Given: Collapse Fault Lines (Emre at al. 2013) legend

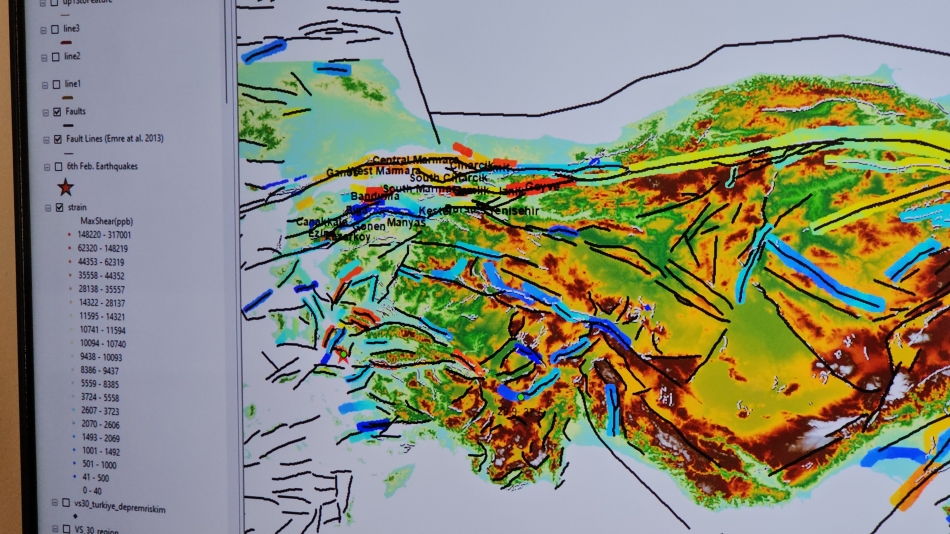Looking at the screenshot, I should click(46, 140).
